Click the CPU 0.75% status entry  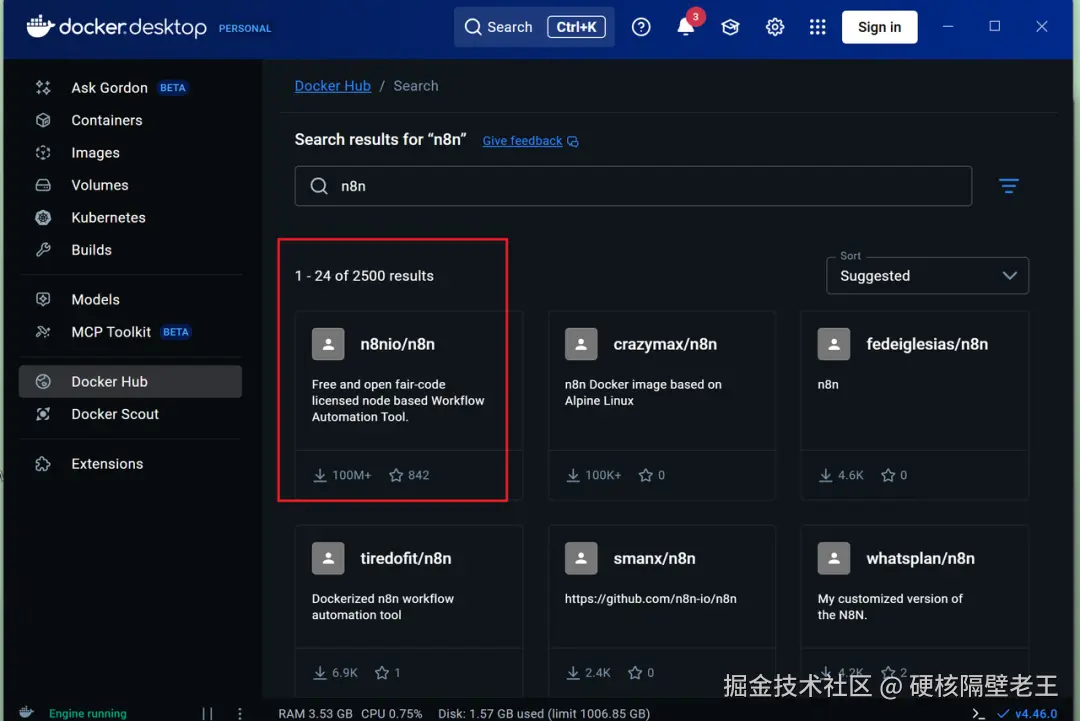(x=391, y=713)
